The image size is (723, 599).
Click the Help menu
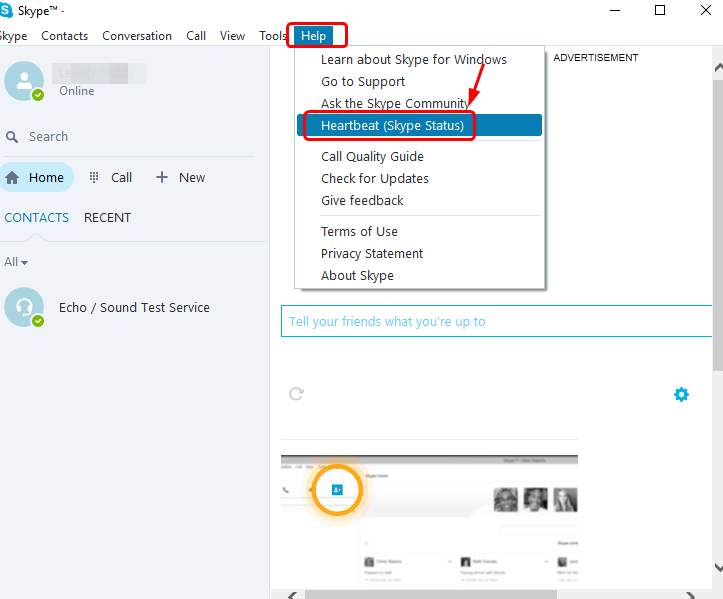coord(314,36)
